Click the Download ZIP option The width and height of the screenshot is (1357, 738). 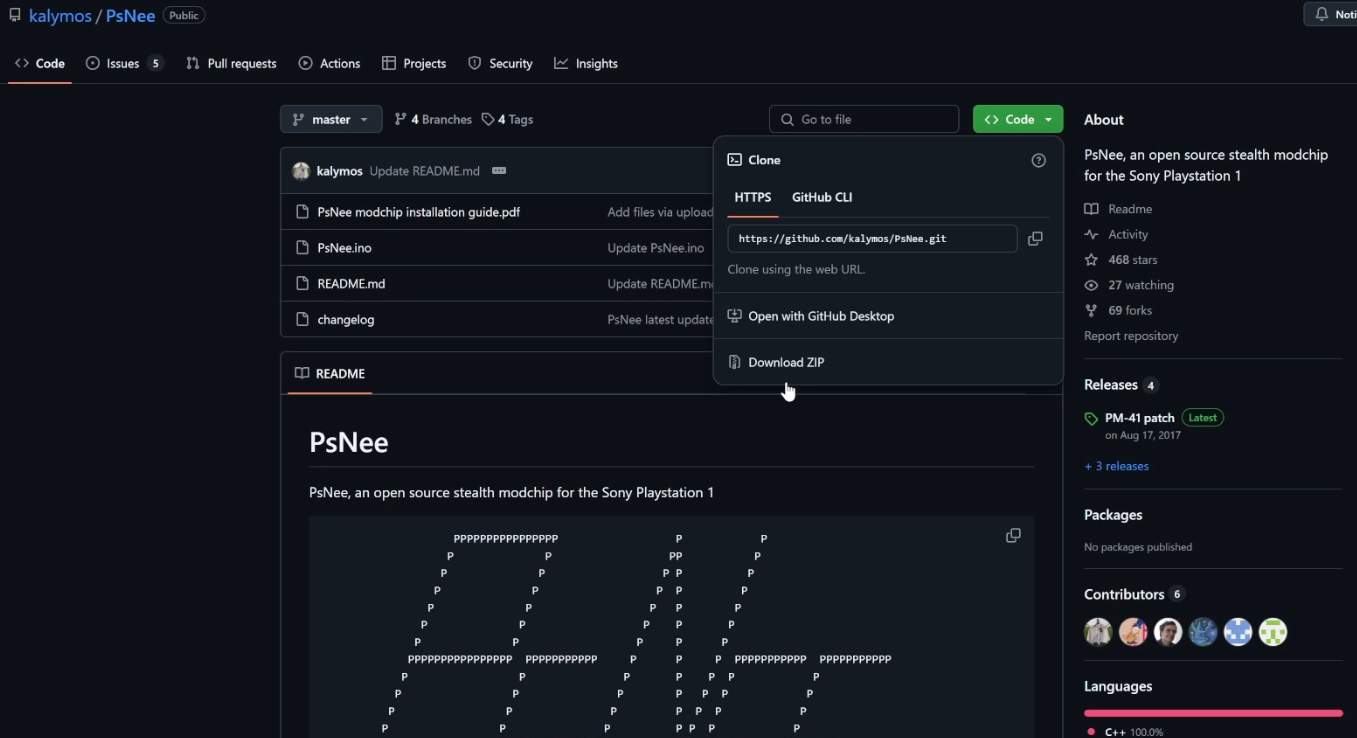tap(786, 362)
